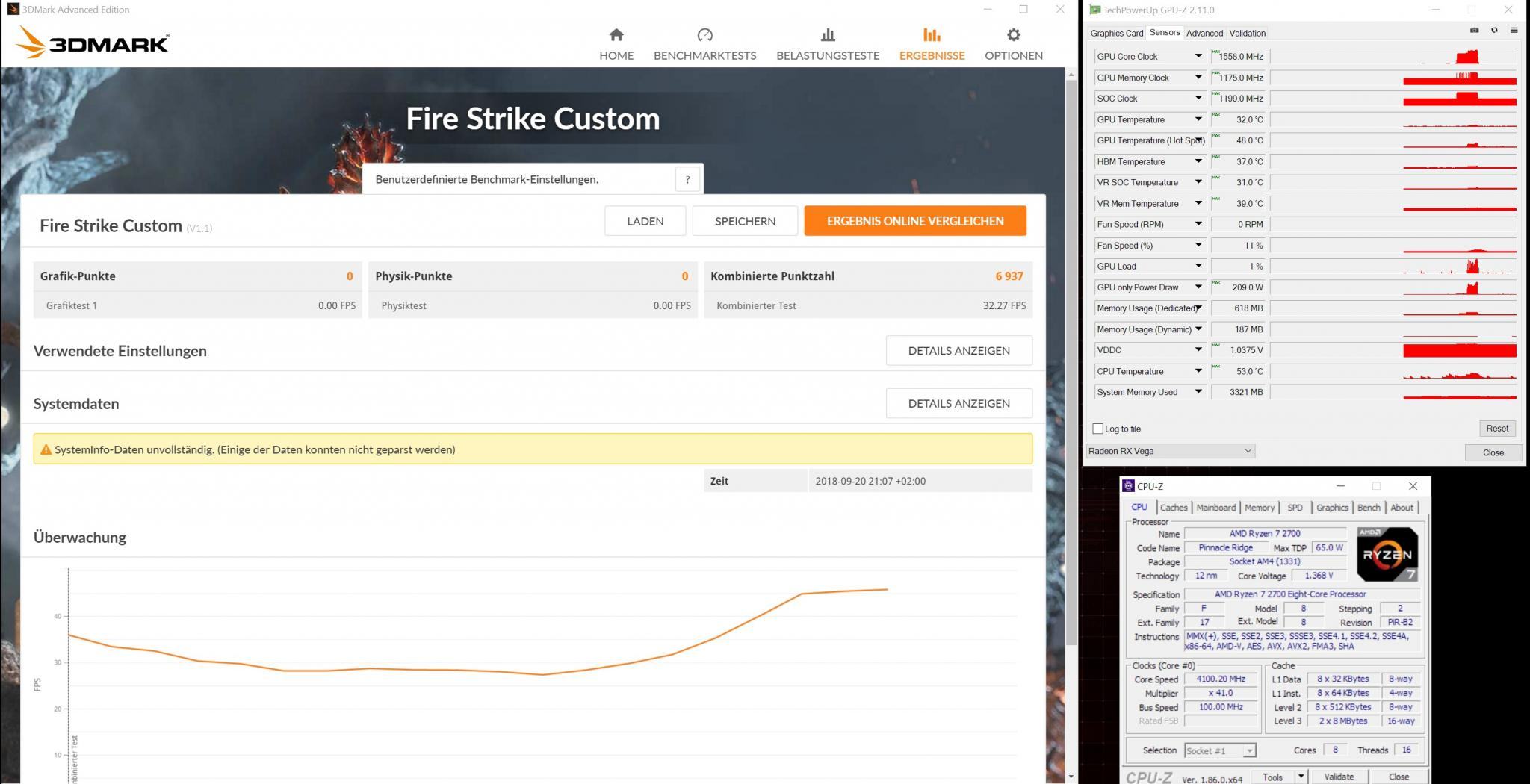Image resolution: width=1530 pixels, height=784 pixels.
Task: Click the GPU Core Clock sensor graph
Action: [1393, 57]
